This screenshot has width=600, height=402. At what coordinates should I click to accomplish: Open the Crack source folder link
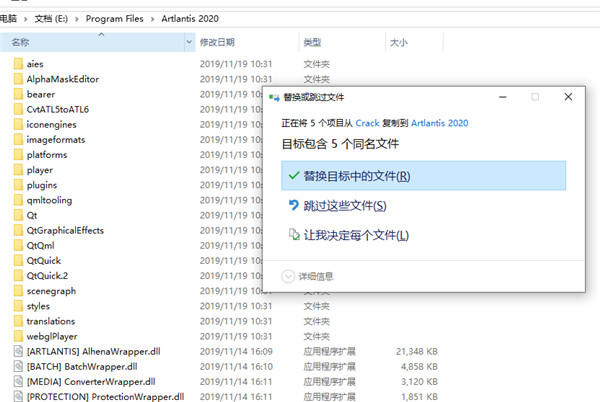click(367, 123)
